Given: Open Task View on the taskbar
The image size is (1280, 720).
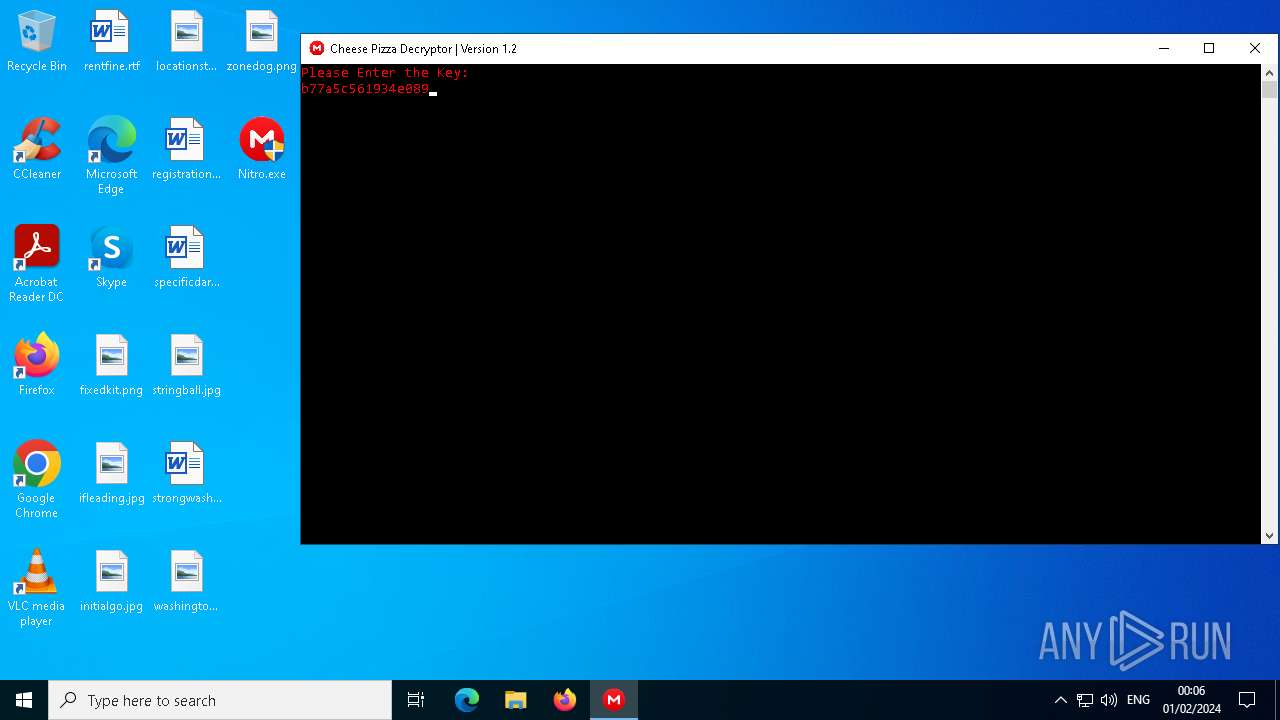Looking at the screenshot, I should 416,700.
